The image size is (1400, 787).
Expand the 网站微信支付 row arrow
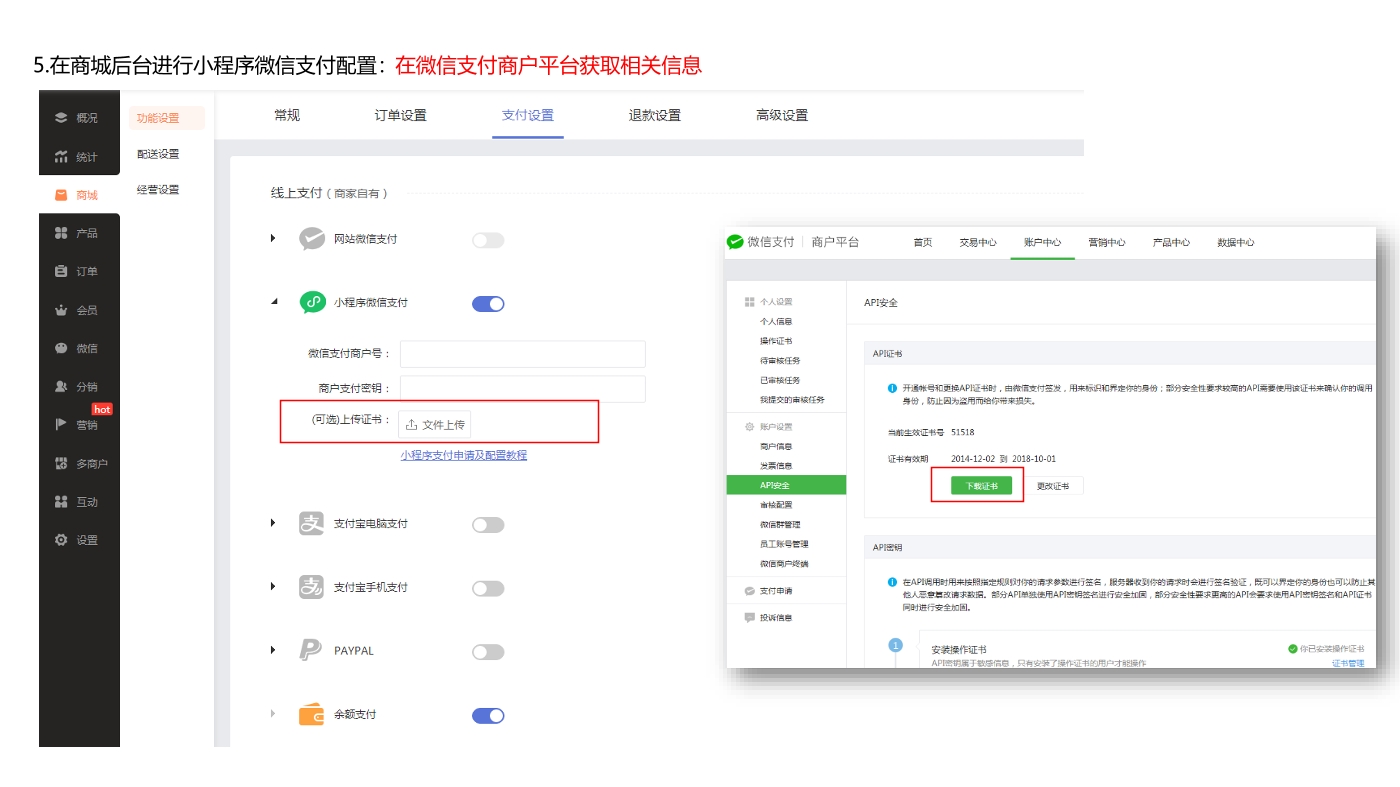coord(273,238)
